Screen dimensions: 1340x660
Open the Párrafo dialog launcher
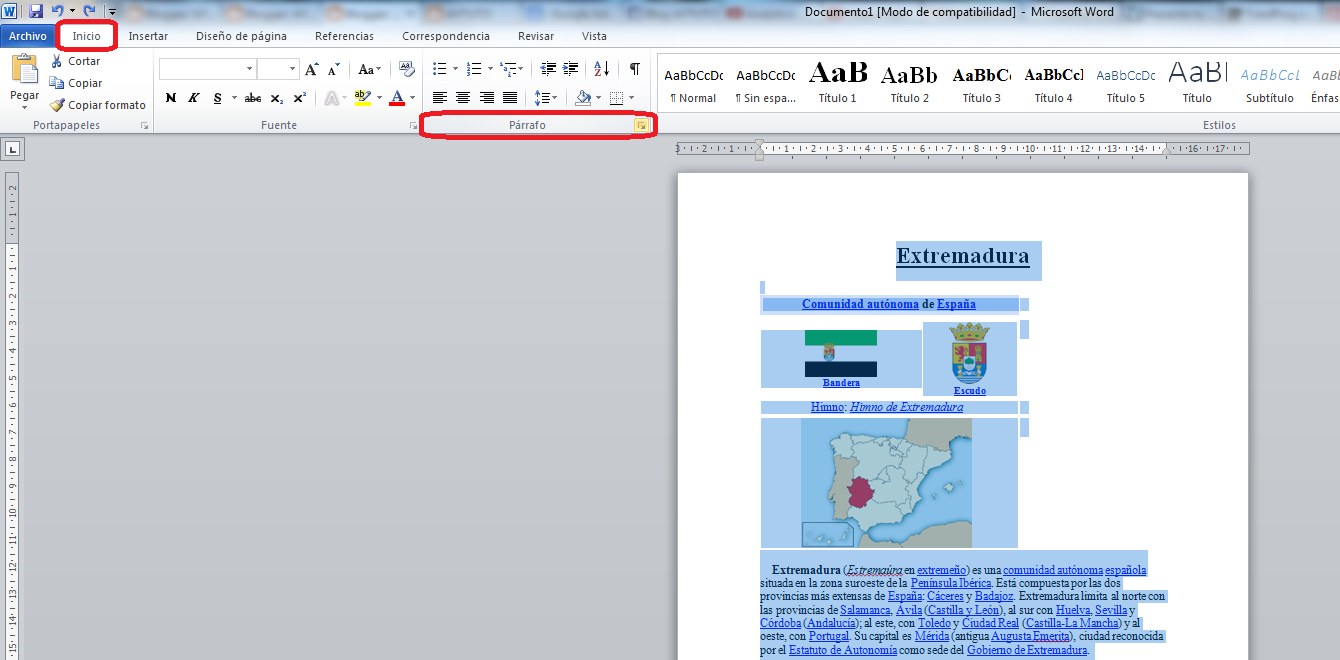click(643, 124)
